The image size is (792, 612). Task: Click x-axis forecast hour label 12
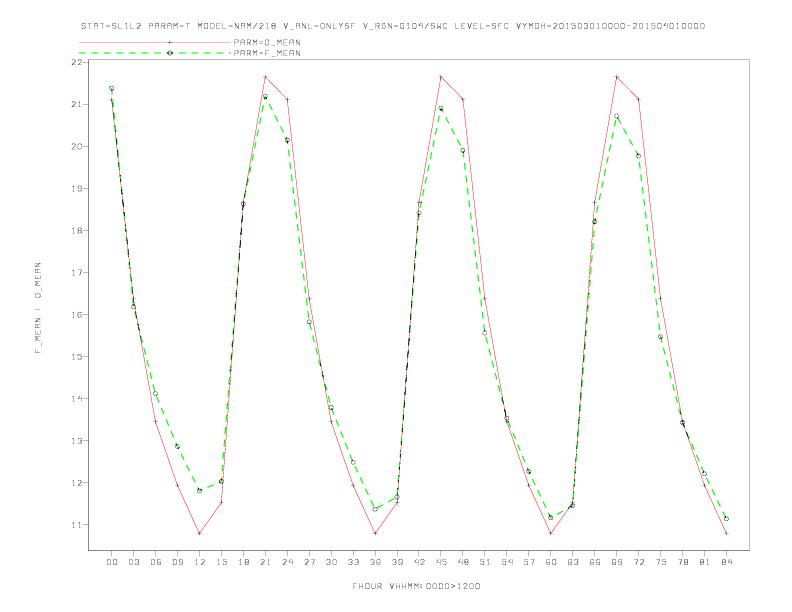(x=200, y=562)
